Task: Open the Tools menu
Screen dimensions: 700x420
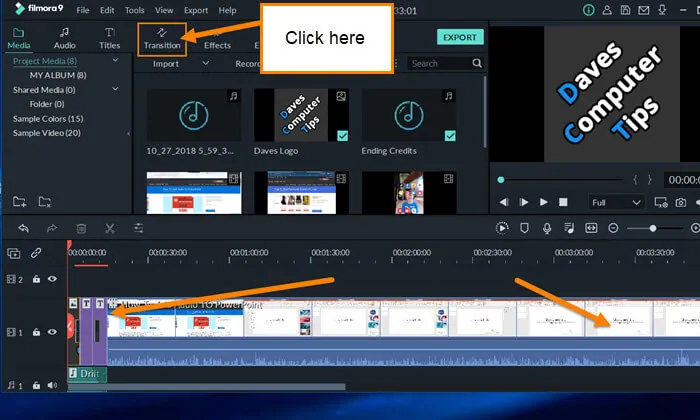Action: 134,10
